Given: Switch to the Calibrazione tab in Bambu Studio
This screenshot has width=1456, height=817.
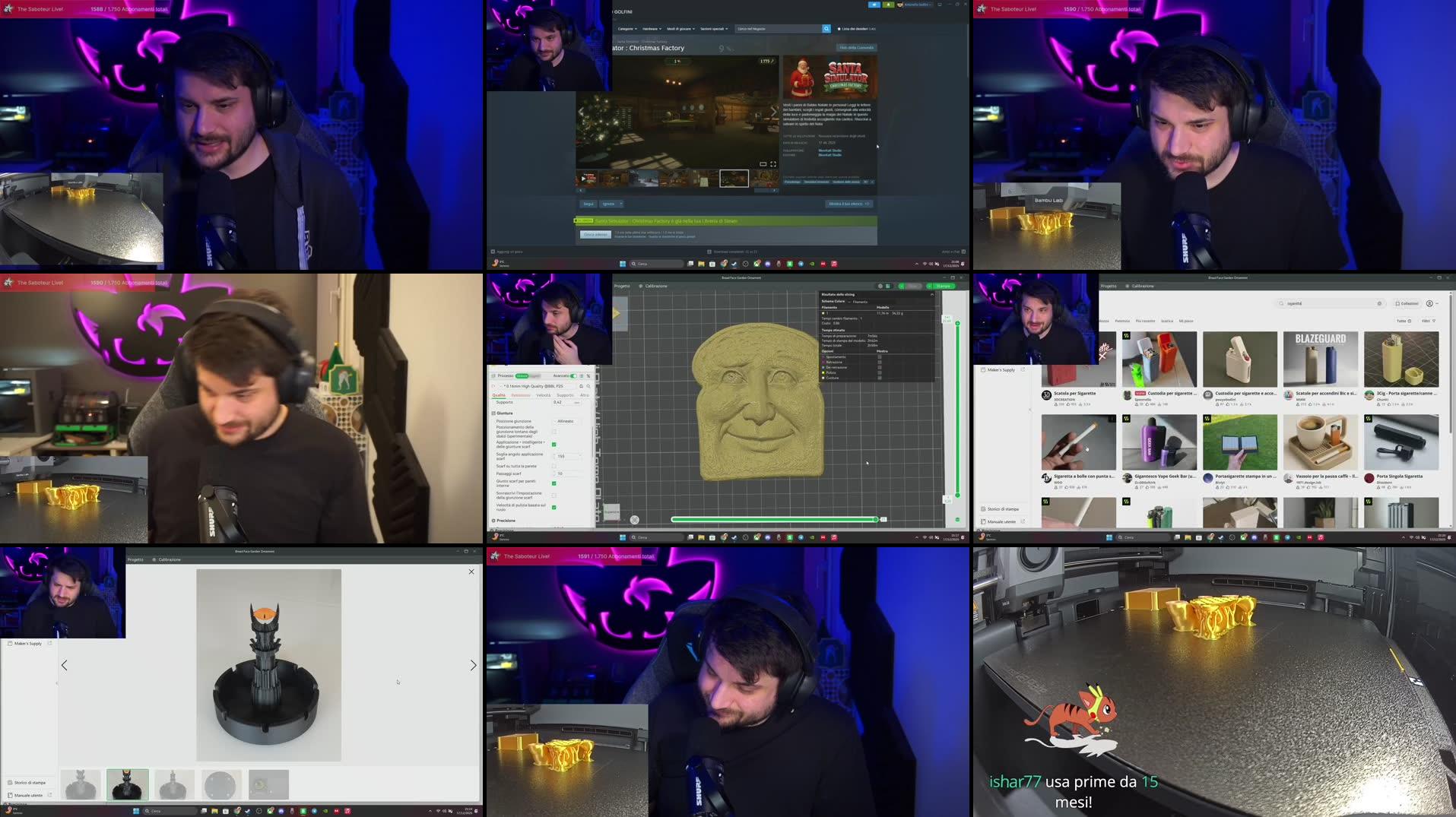Looking at the screenshot, I should 655,286.
